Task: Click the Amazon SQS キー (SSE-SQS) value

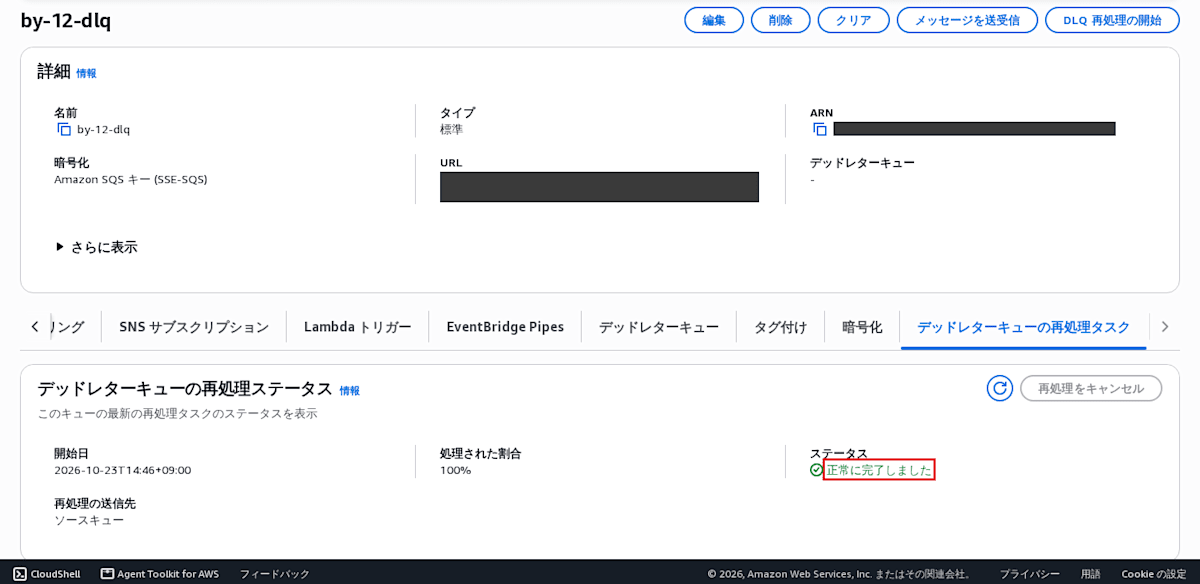Action: (131, 179)
